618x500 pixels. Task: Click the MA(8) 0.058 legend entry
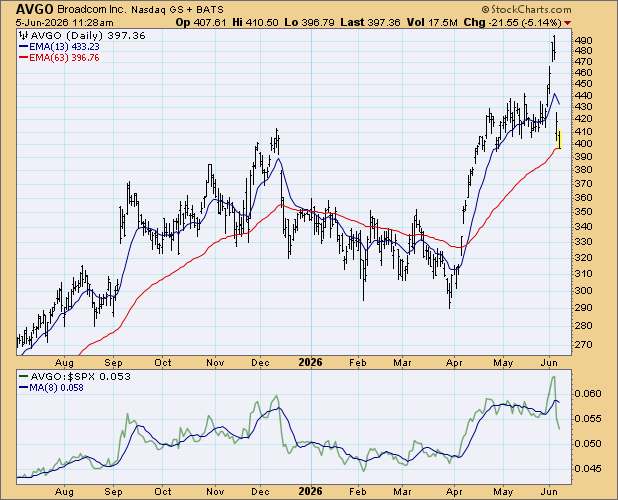click(x=56, y=388)
